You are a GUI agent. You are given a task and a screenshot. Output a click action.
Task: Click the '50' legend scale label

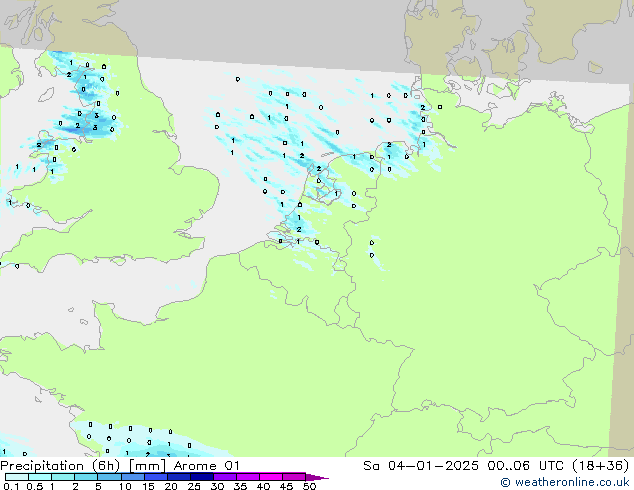pyautogui.click(x=309, y=486)
